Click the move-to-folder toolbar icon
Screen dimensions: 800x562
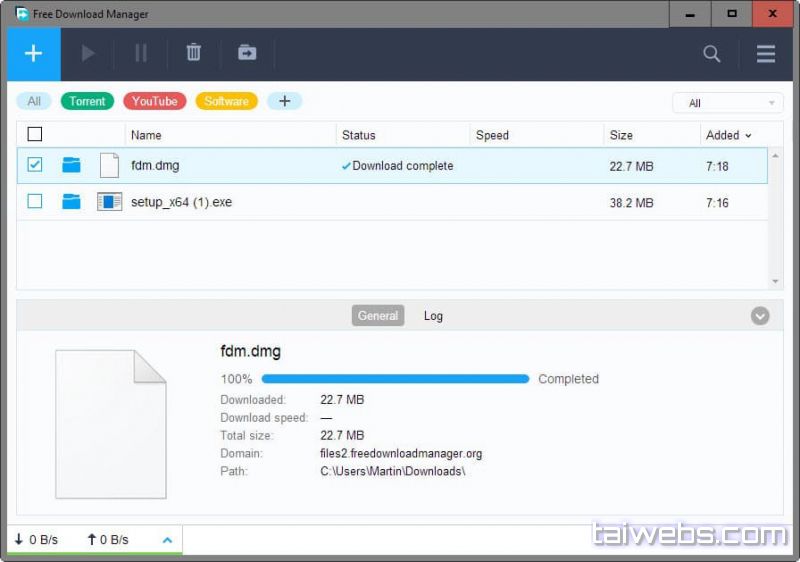tap(247, 54)
